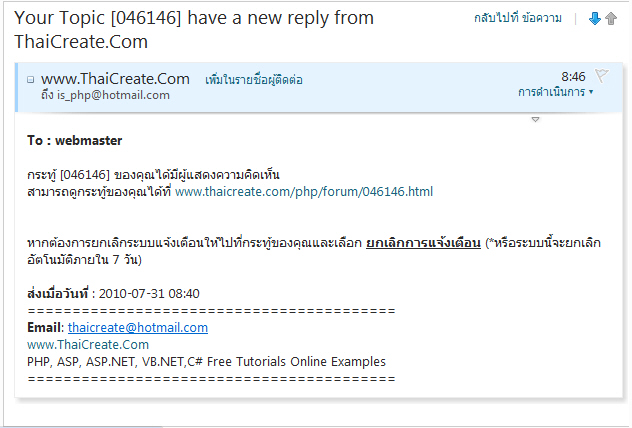Open the forum/046146.html topic link

[304, 191]
